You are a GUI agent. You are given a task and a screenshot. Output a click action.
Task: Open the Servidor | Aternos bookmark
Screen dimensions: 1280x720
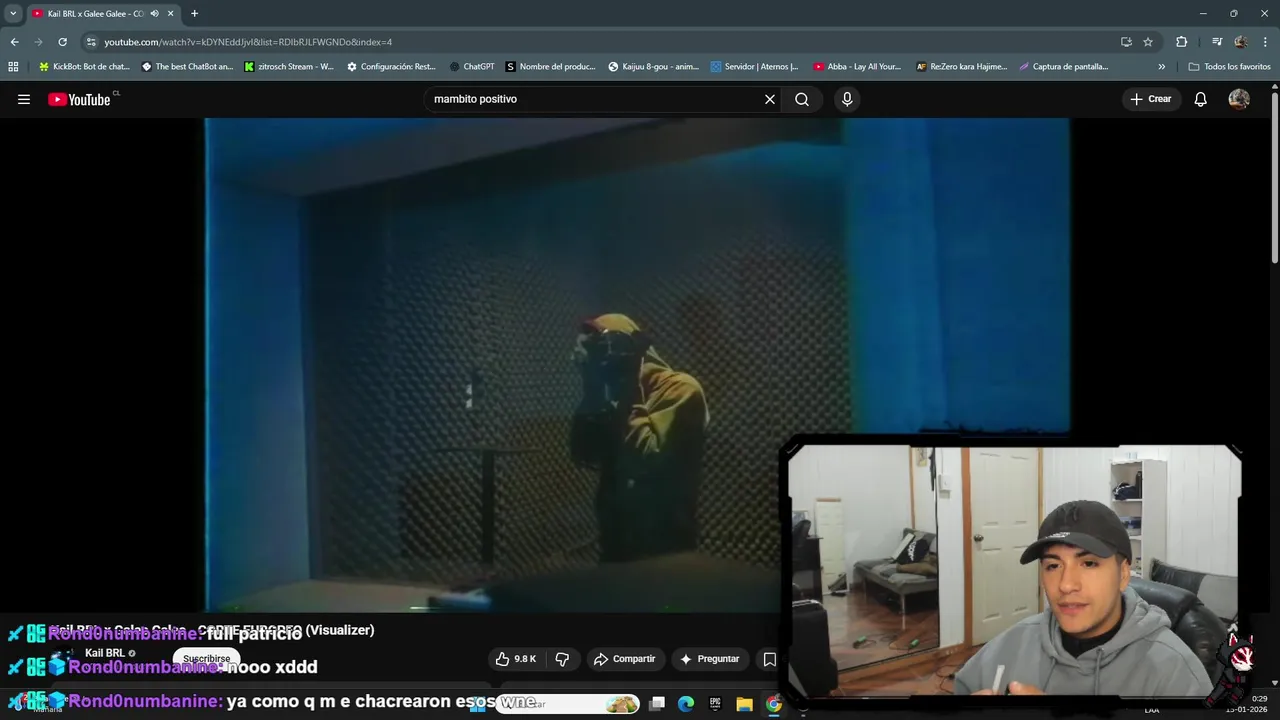755,67
